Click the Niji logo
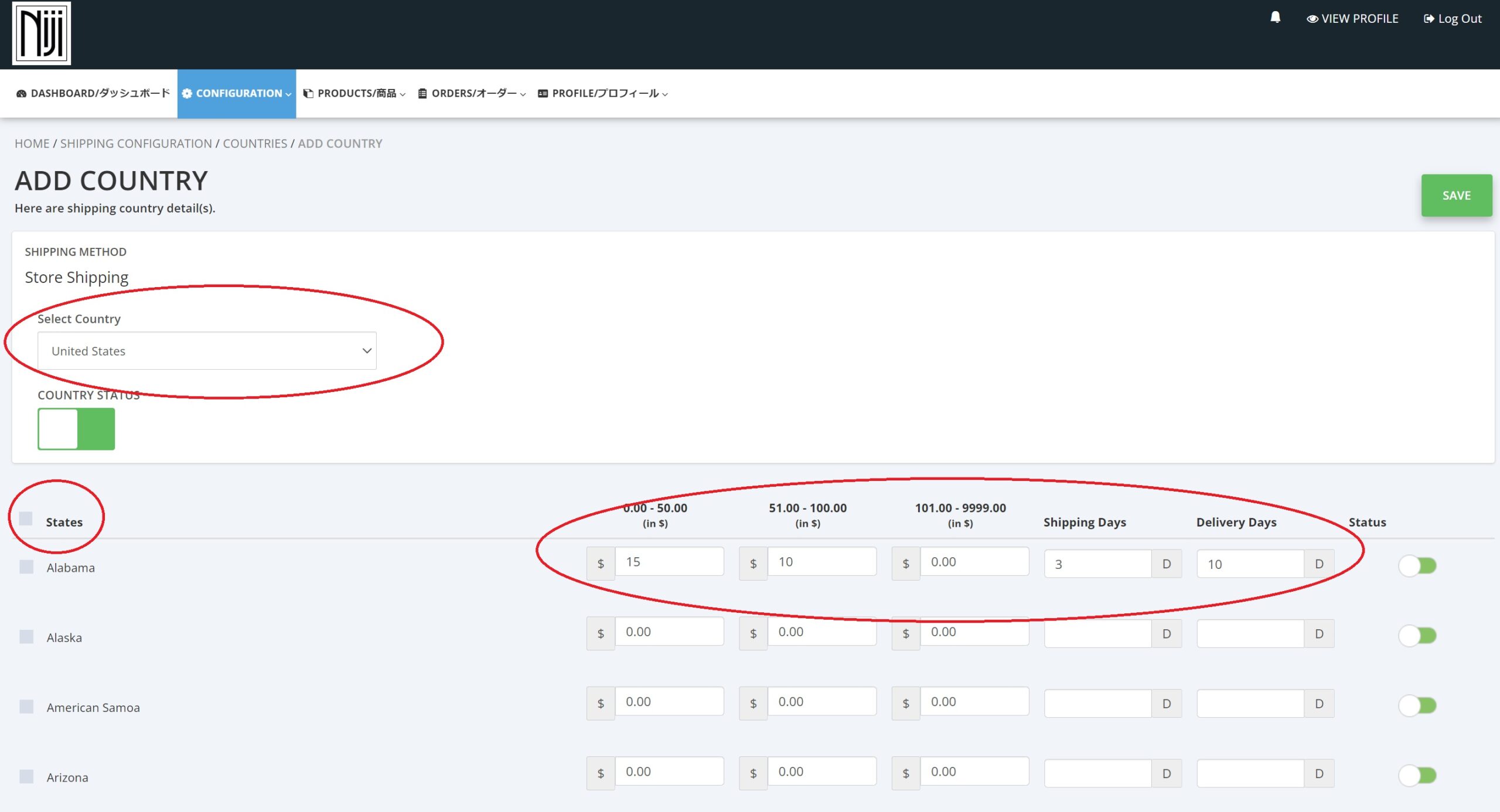This screenshot has width=1500, height=812. click(41, 33)
